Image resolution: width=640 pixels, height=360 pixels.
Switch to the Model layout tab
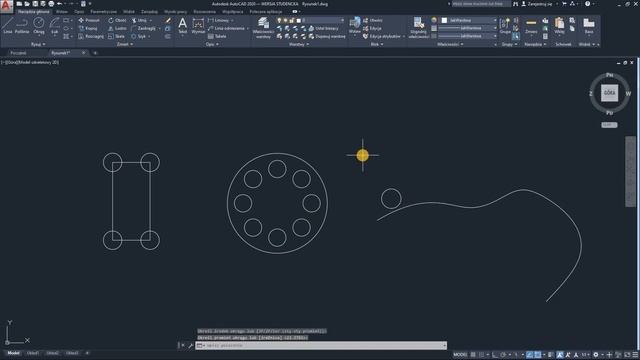pyautogui.click(x=13, y=353)
